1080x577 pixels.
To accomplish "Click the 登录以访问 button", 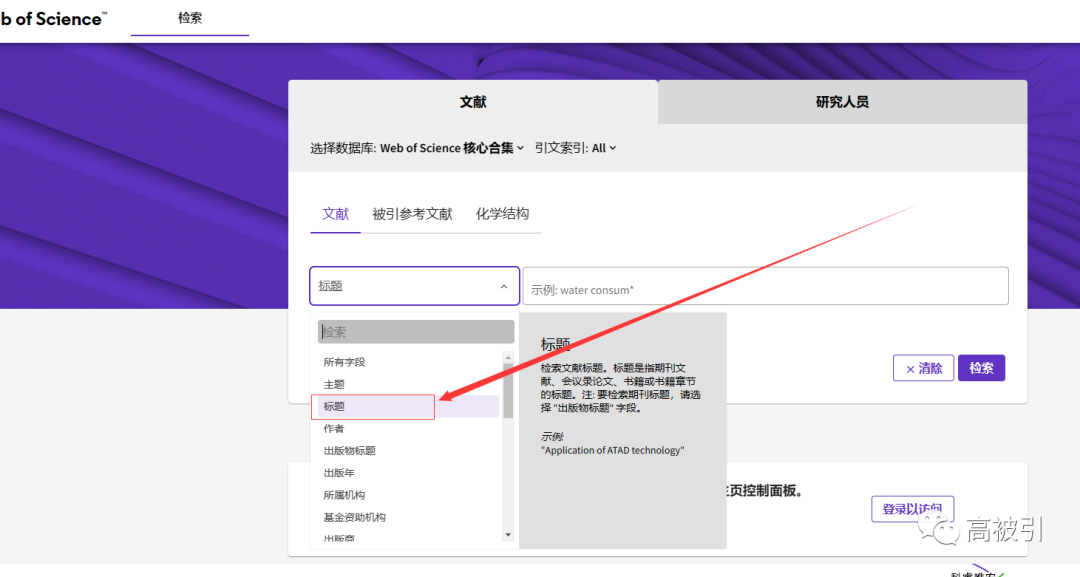I will 913,509.
